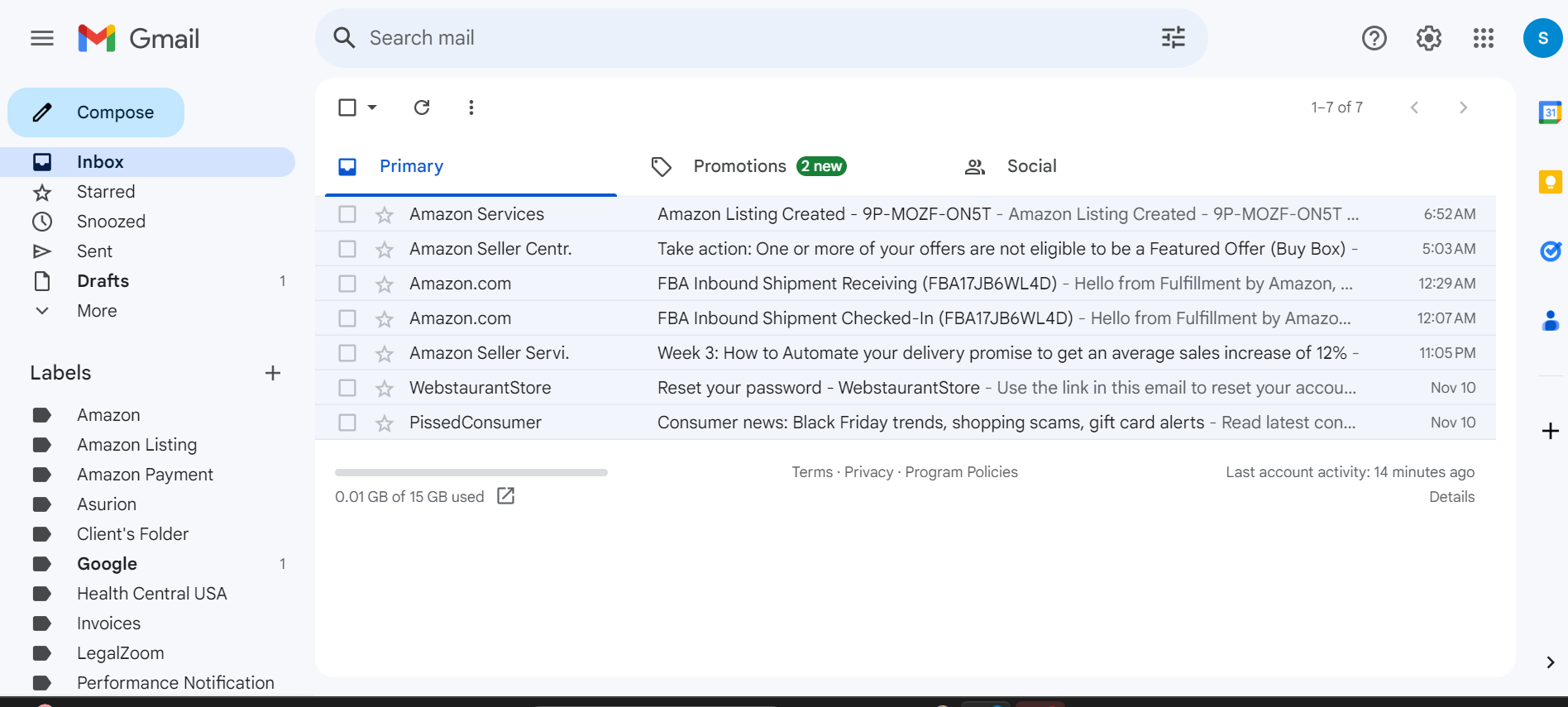Image resolution: width=1568 pixels, height=707 pixels.
Task: Open storage management external link icon
Action: (x=505, y=496)
